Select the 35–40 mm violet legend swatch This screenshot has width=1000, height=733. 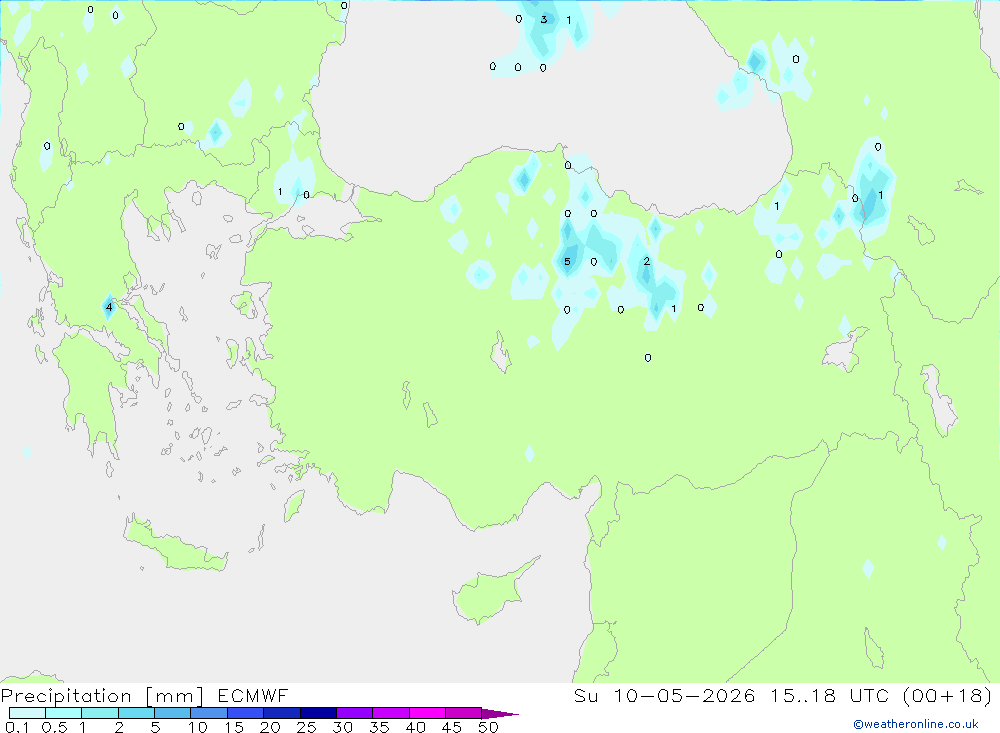[x=390, y=713]
